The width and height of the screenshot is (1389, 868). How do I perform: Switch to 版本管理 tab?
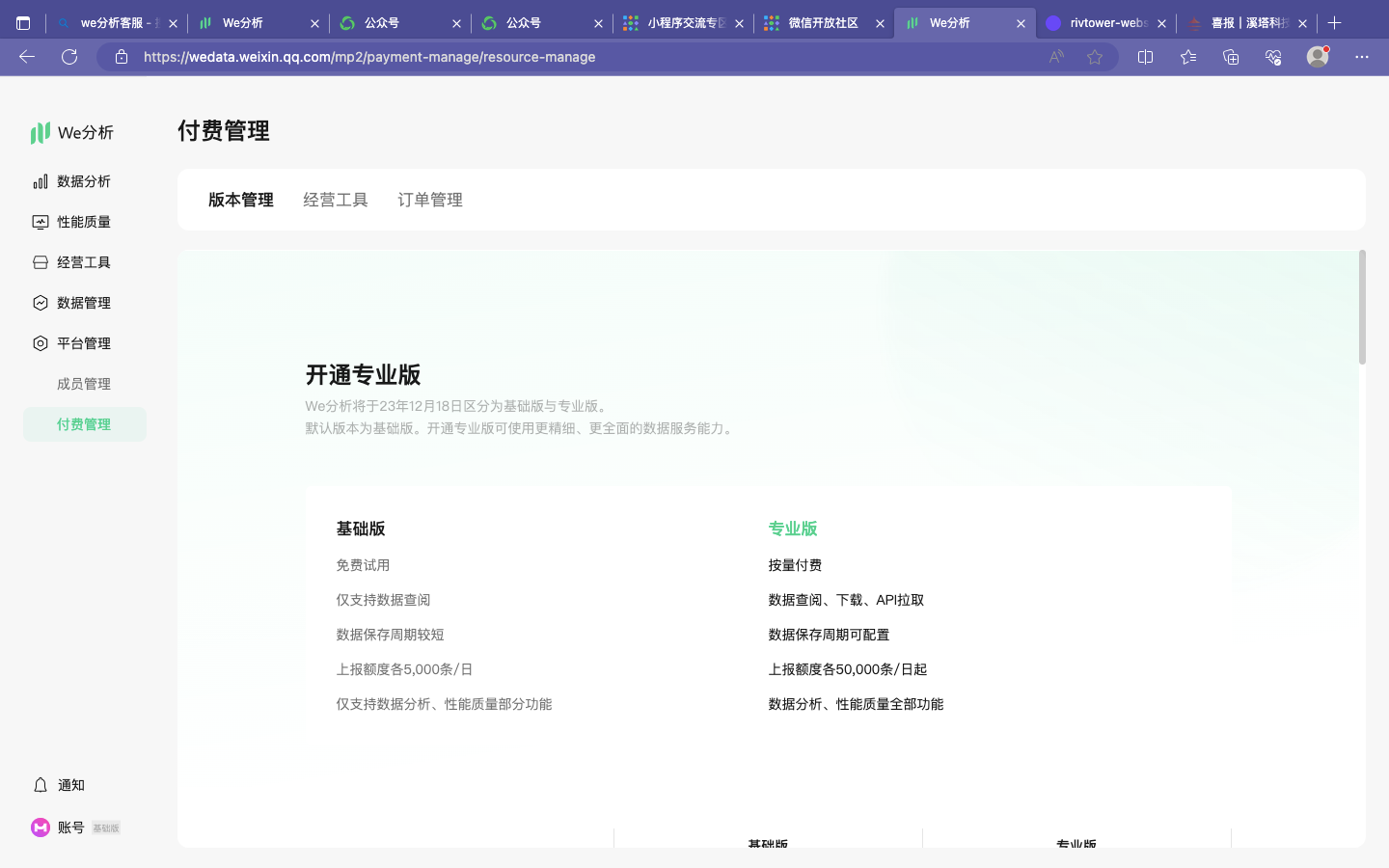pos(241,200)
